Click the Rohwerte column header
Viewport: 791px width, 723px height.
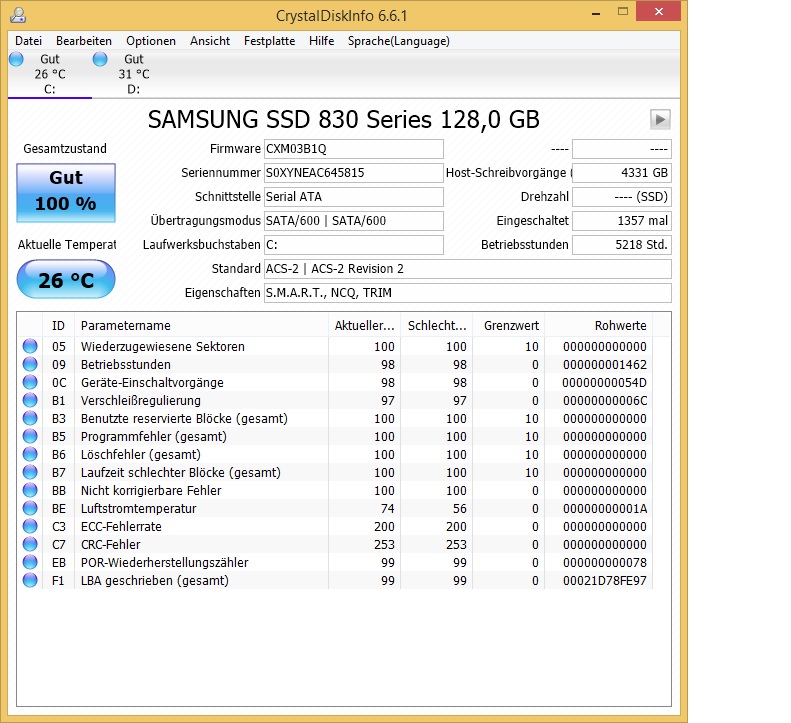click(599, 325)
